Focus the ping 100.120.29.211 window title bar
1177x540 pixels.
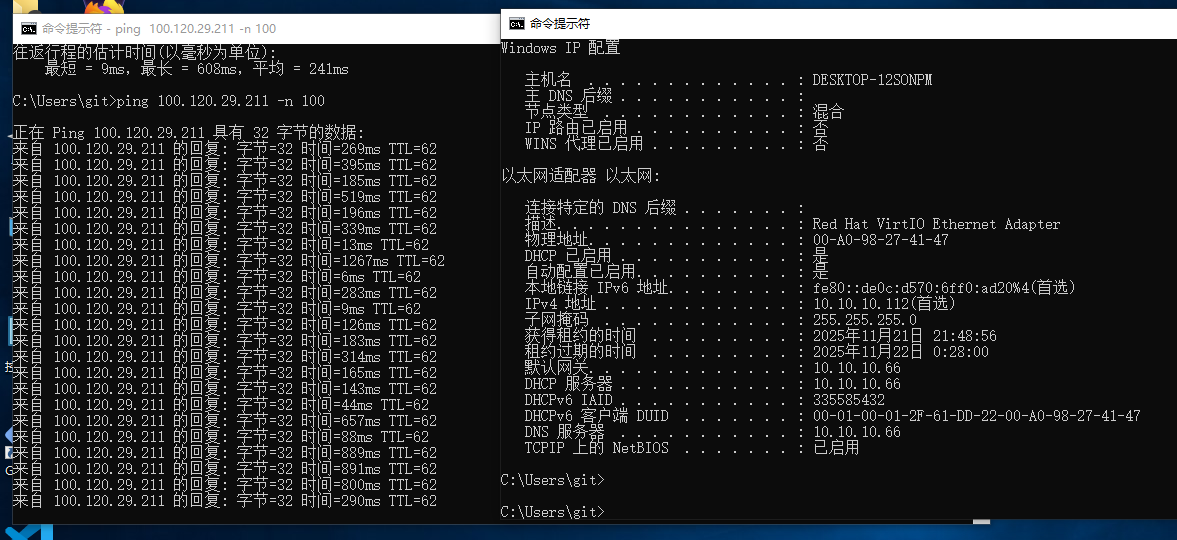pyautogui.click(x=250, y=29)
